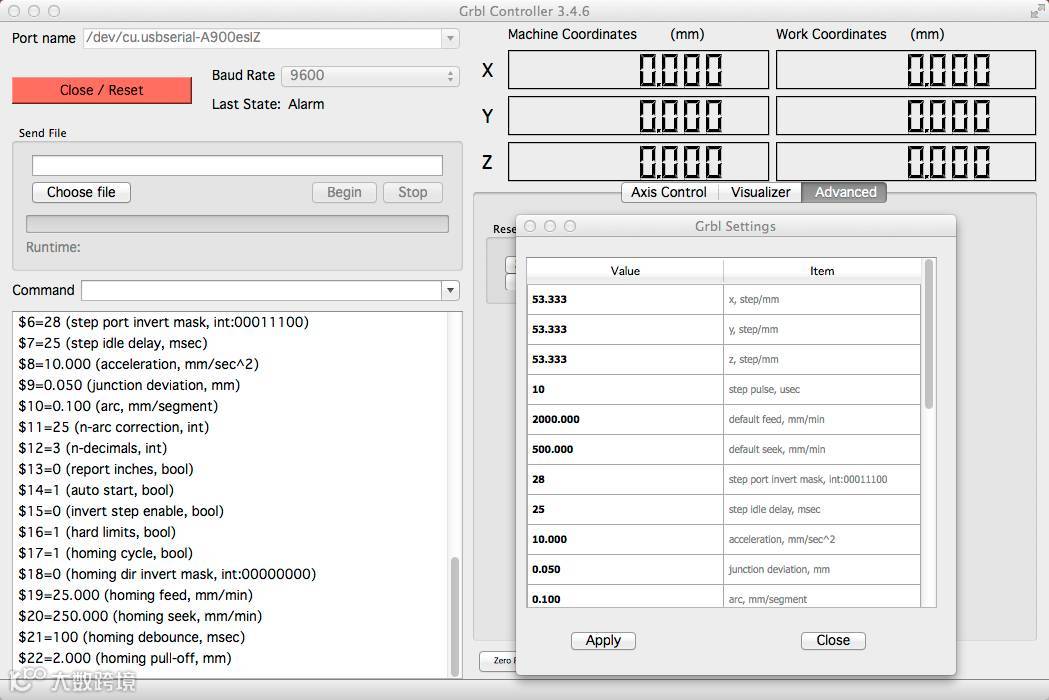This screenshot has height=700, width=1049.
Task: Click the file send progress bar
Action: click(x=237, y=224)
